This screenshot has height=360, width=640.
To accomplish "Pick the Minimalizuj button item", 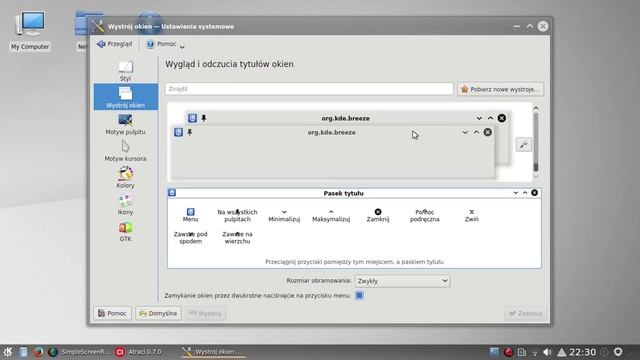I will click(284, 216).
